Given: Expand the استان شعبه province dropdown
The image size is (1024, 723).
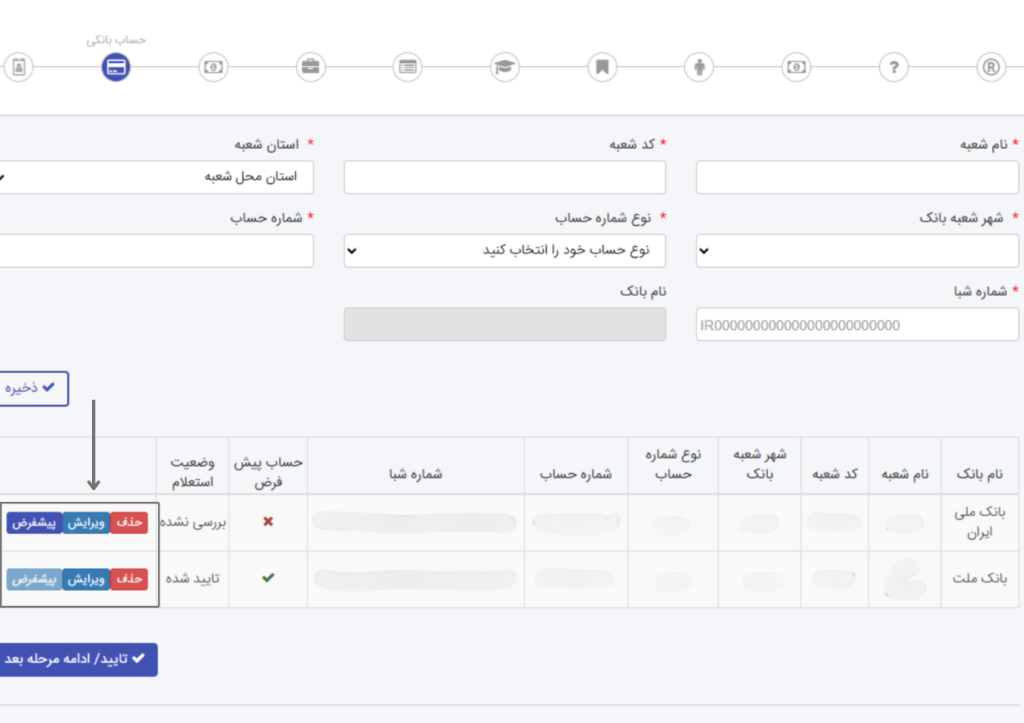Looking at the screenshot, I should (x=155, y=177).
